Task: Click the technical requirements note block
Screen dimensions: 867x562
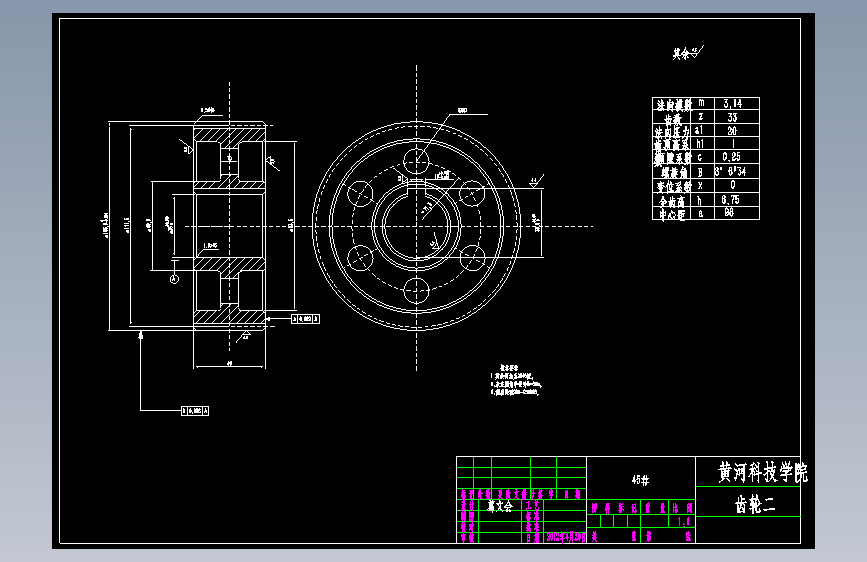Action: point(516,379)
